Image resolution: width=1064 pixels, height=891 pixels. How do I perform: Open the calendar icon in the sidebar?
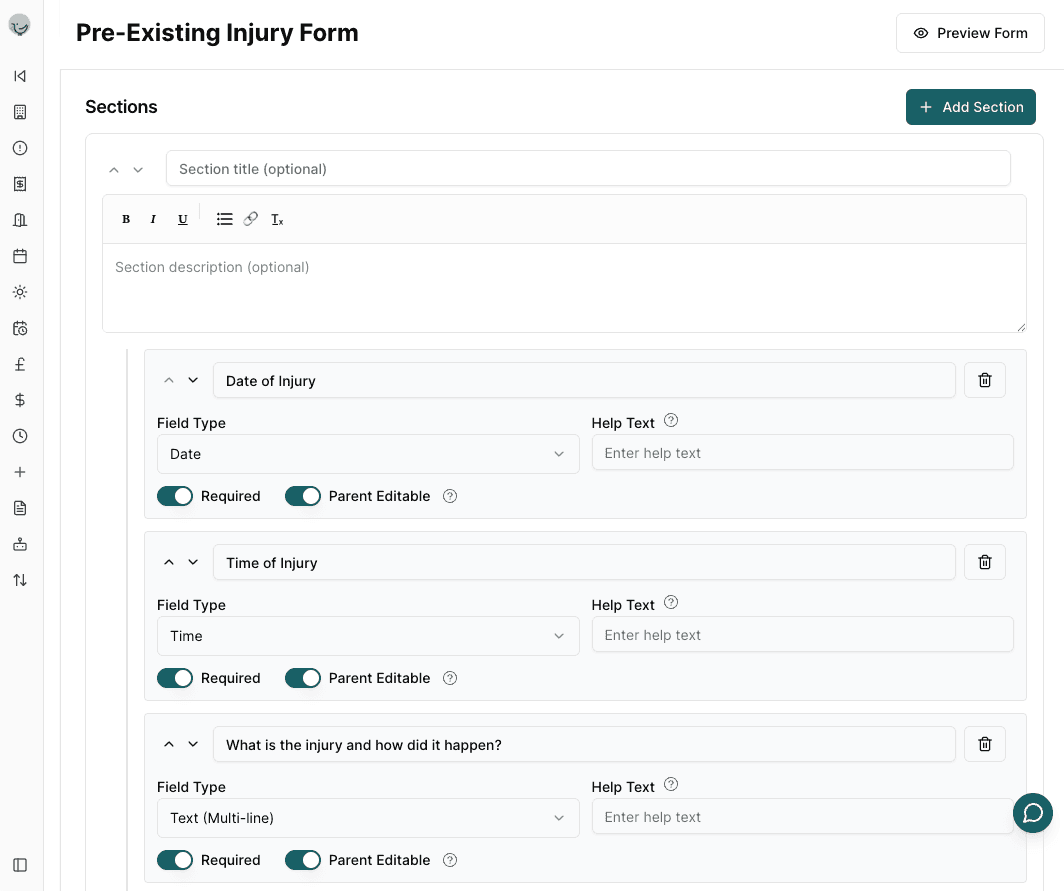(19, 256)
